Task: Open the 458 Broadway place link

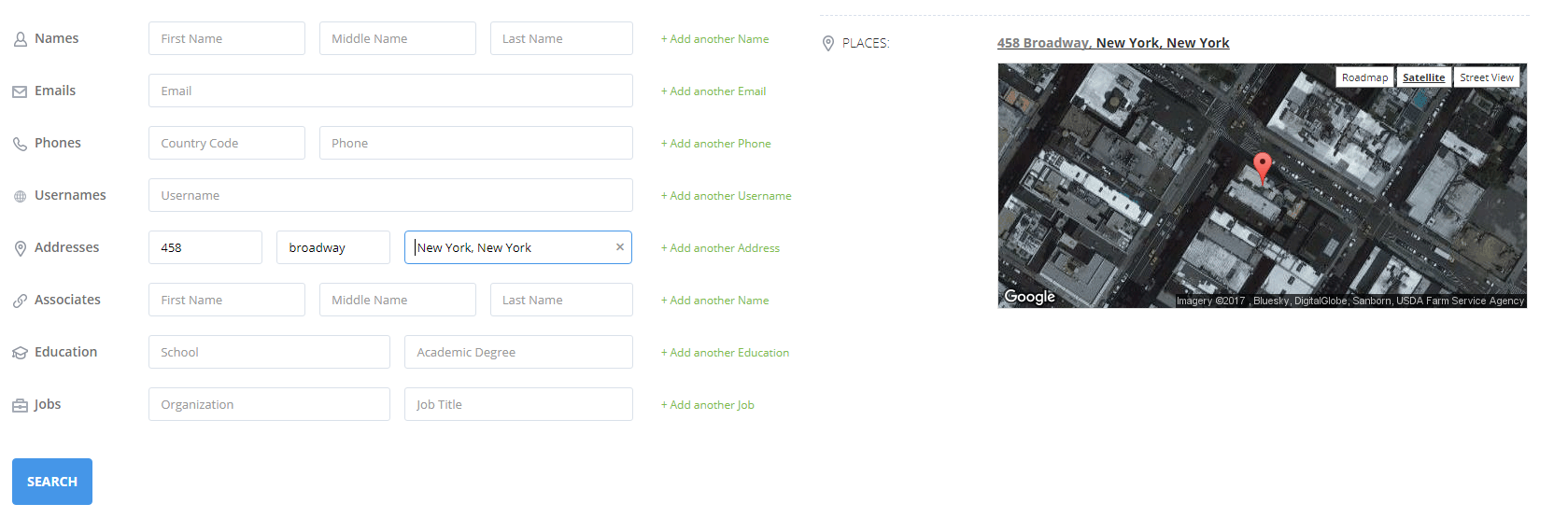Action: (1113, 43)
